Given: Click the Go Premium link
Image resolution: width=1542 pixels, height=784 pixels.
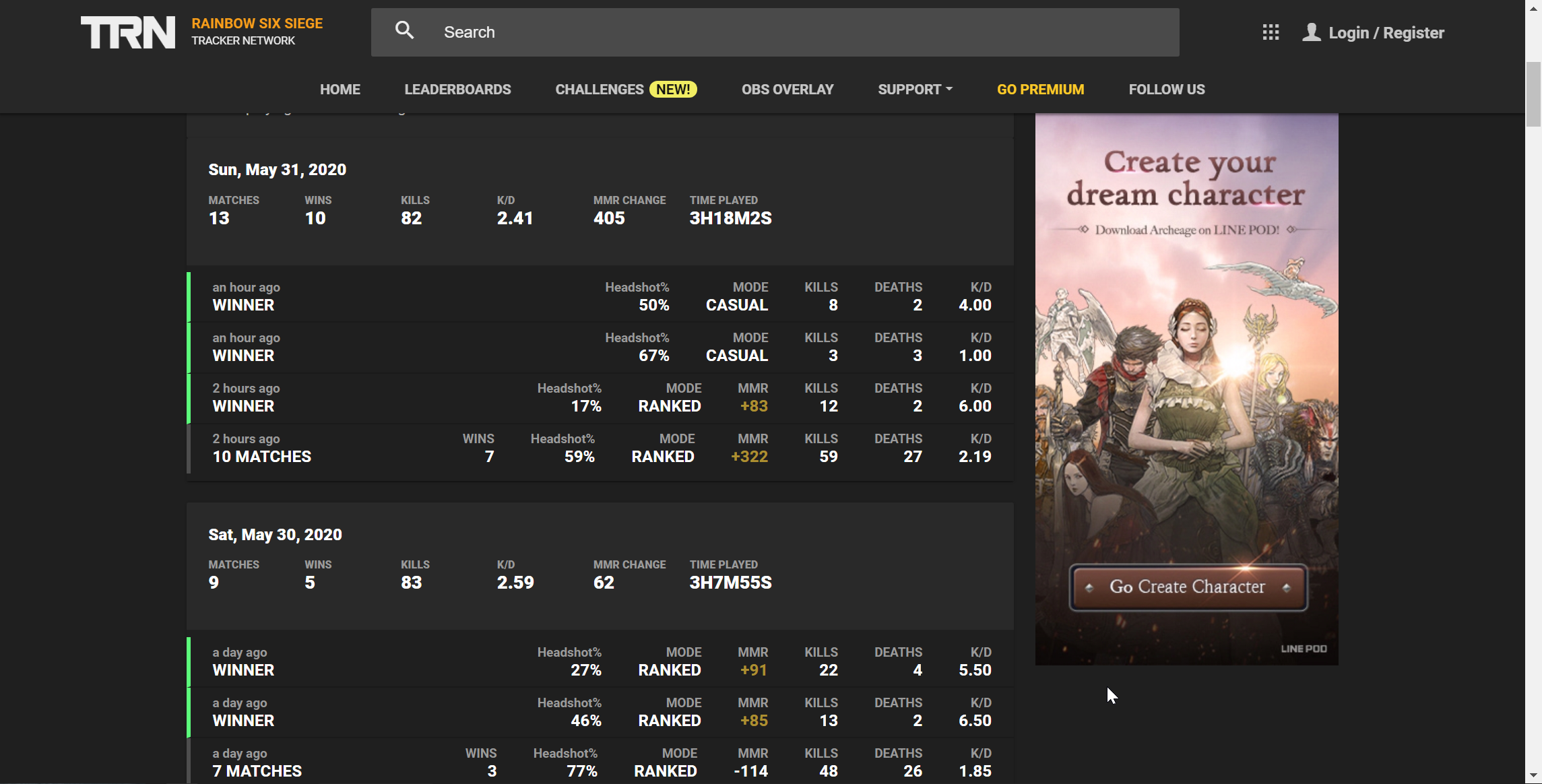Looking at the screenshot, I should 1040,90.
